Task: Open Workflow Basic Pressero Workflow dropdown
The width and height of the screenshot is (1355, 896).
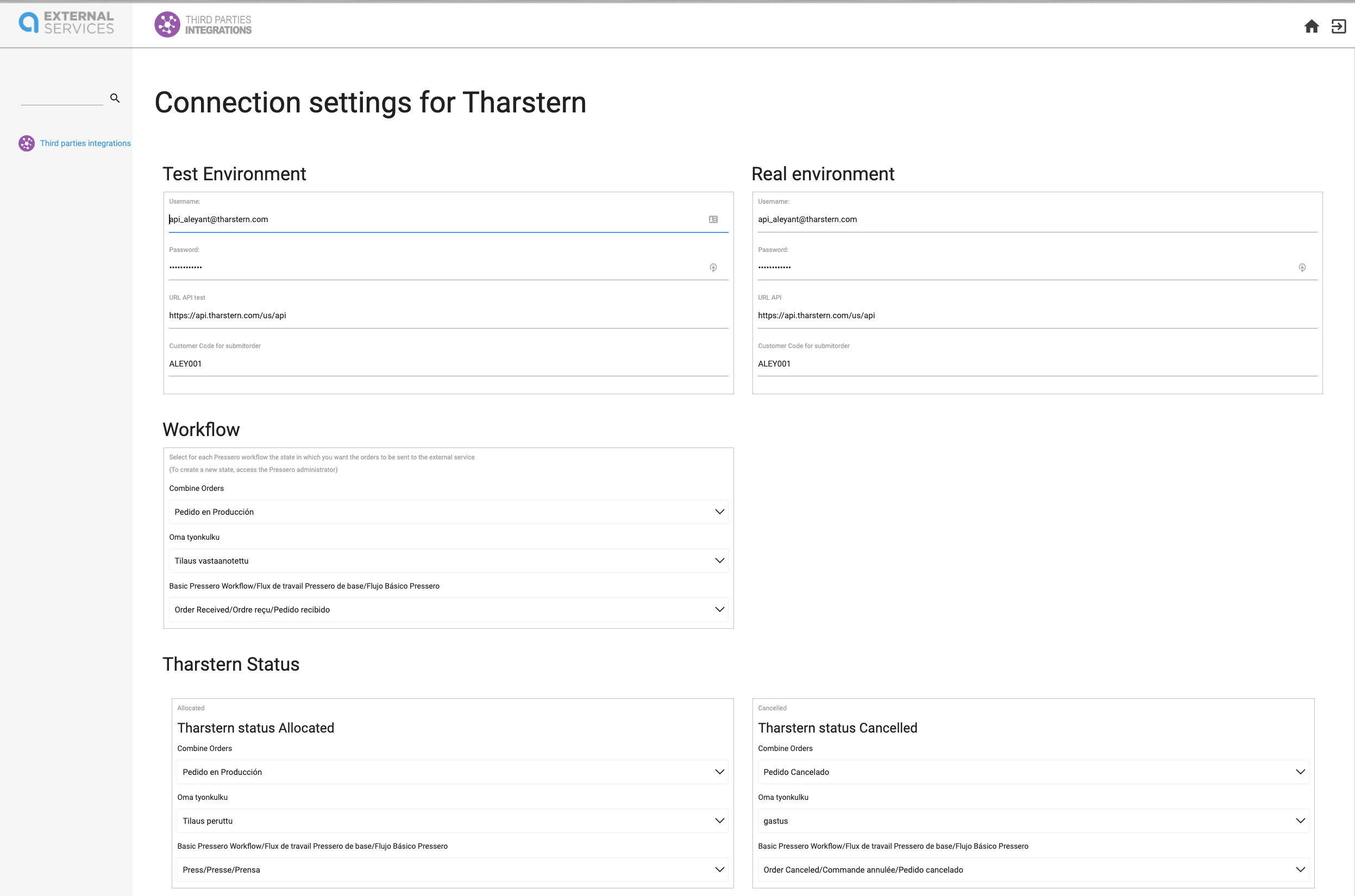Action: [448, 610]
